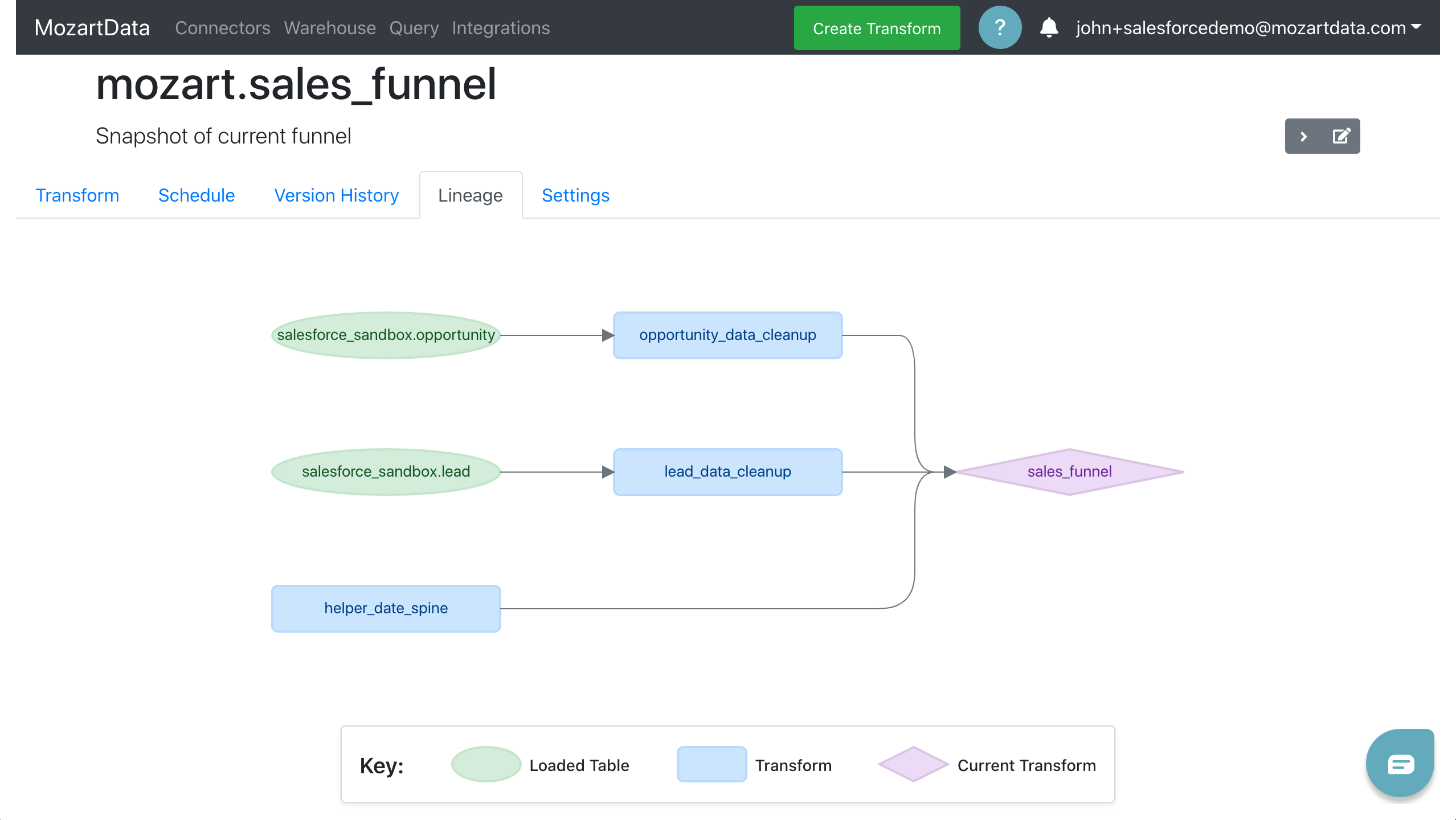
Task: Click the edit pencil icon
Action: 1342,136
